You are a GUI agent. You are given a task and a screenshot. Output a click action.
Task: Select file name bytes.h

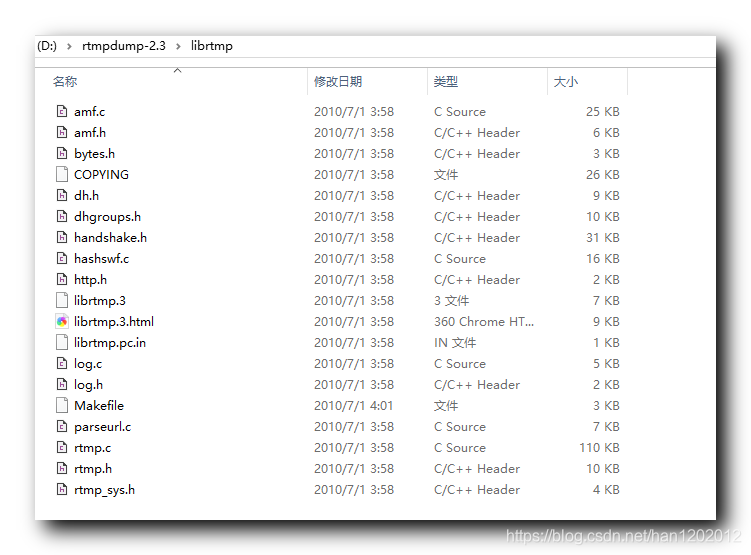(94, 154)
